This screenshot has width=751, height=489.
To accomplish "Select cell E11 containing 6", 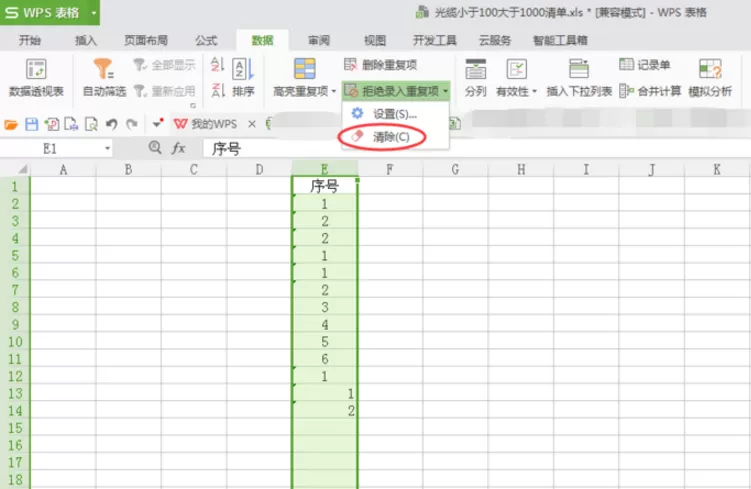I will click(325, 359).
